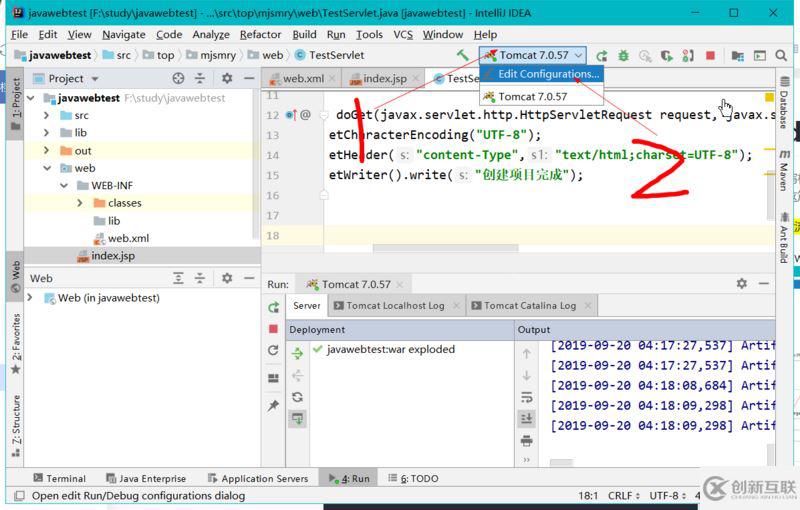The height and width of the screenshot is (510, 800).
Task: Select Edit Configurations... from the dropdown
Action: [548, 74]
